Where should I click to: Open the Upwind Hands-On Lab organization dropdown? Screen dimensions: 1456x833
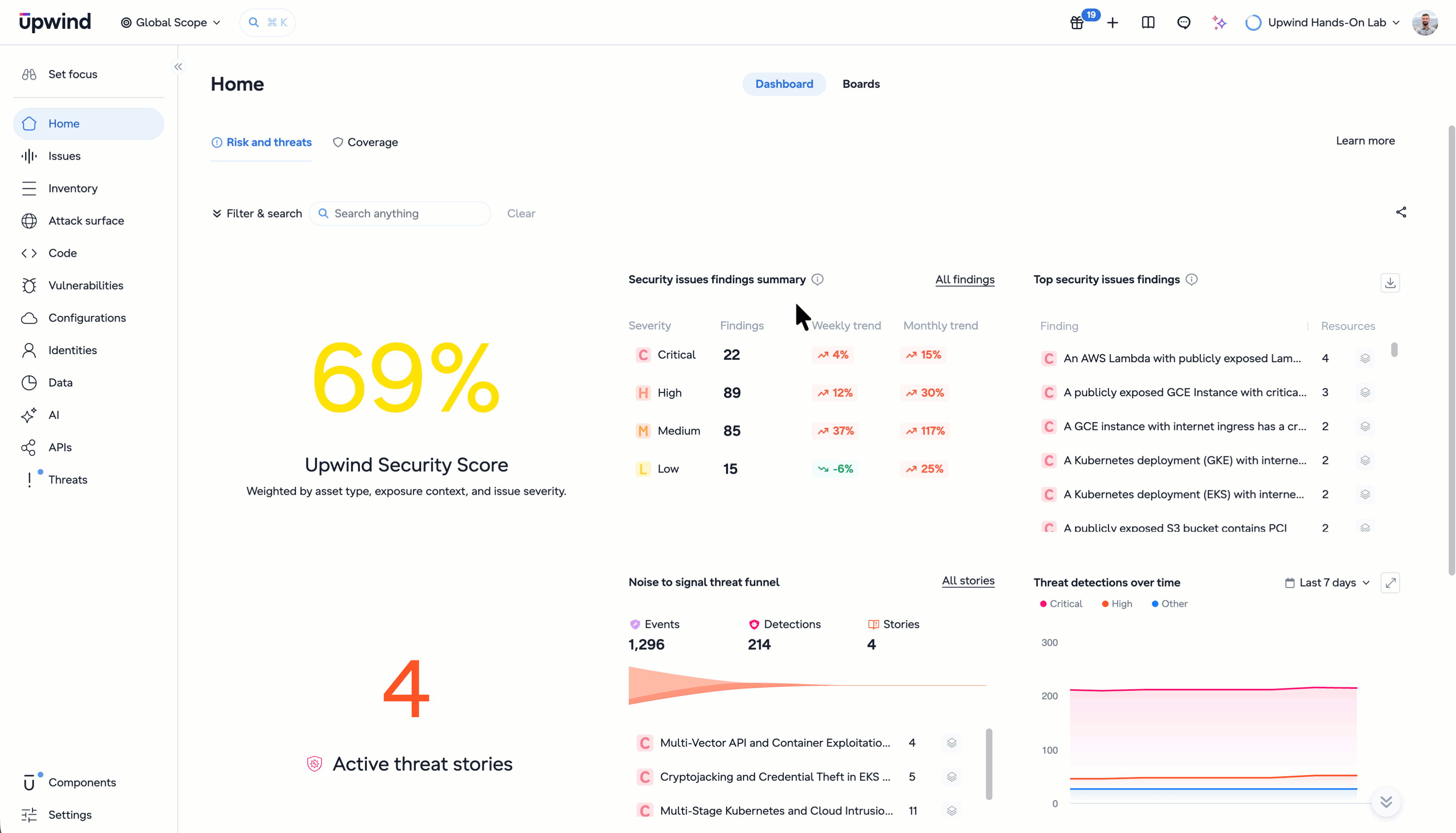coord(1323,23)
